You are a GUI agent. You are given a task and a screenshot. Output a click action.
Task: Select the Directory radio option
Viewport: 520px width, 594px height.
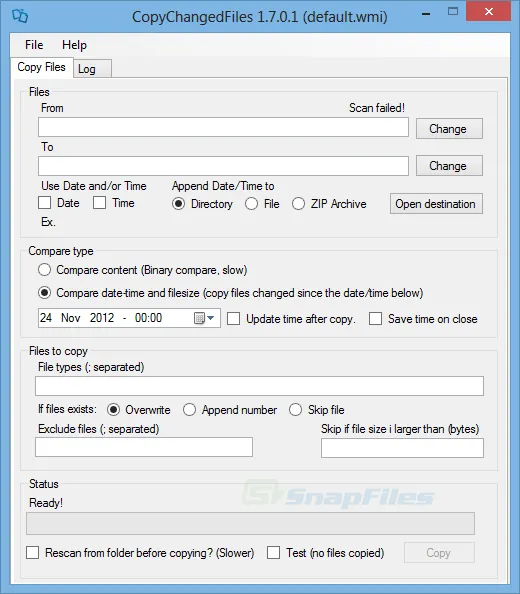pos(178,204)
